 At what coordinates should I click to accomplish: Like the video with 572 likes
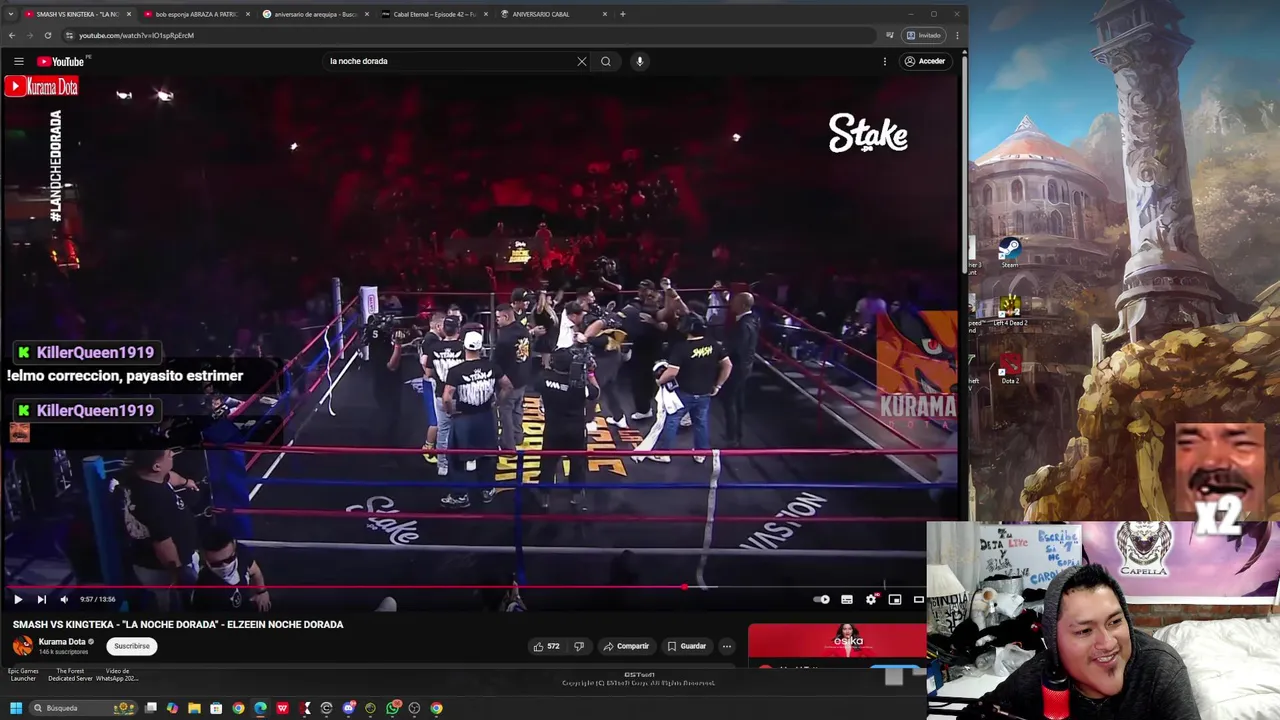pyautogui.click(x=546, y=646)
